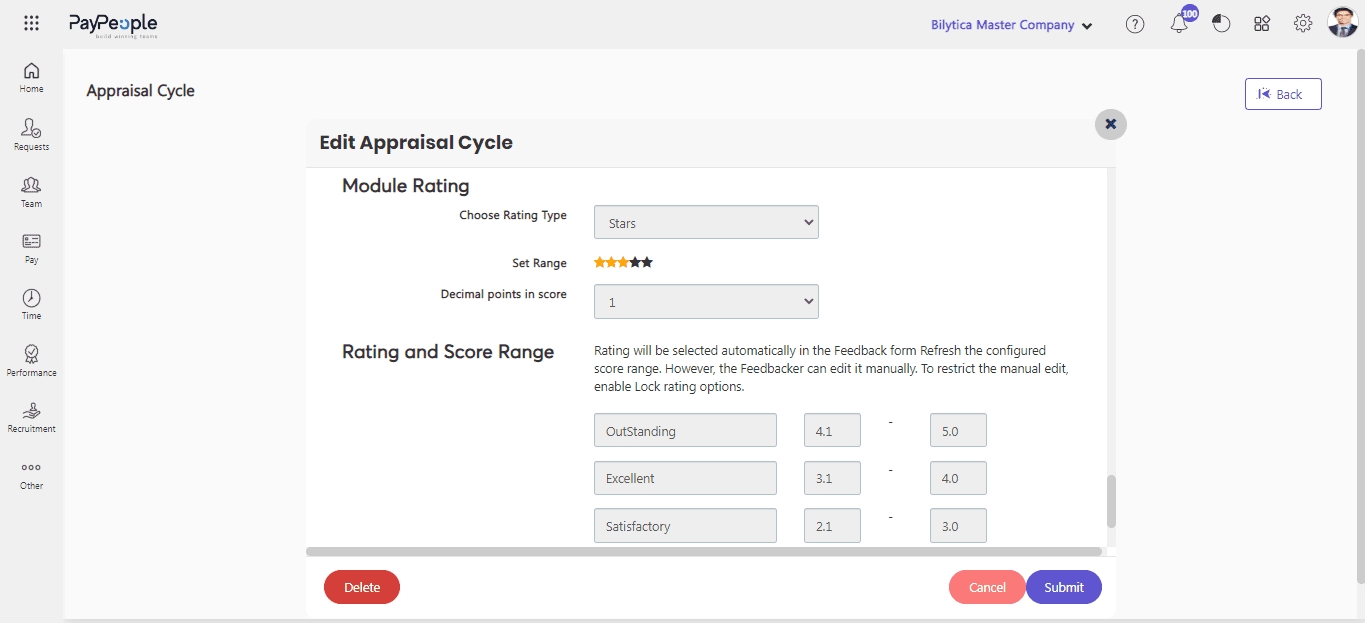The image size is (1365, 623).
Task: Click the Excellent rating label input field
Action: coord(685,478)
